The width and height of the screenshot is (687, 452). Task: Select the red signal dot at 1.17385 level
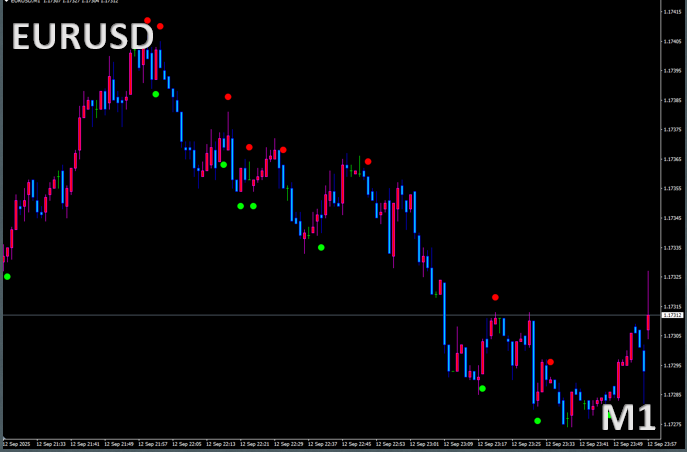tap(228, 97)
